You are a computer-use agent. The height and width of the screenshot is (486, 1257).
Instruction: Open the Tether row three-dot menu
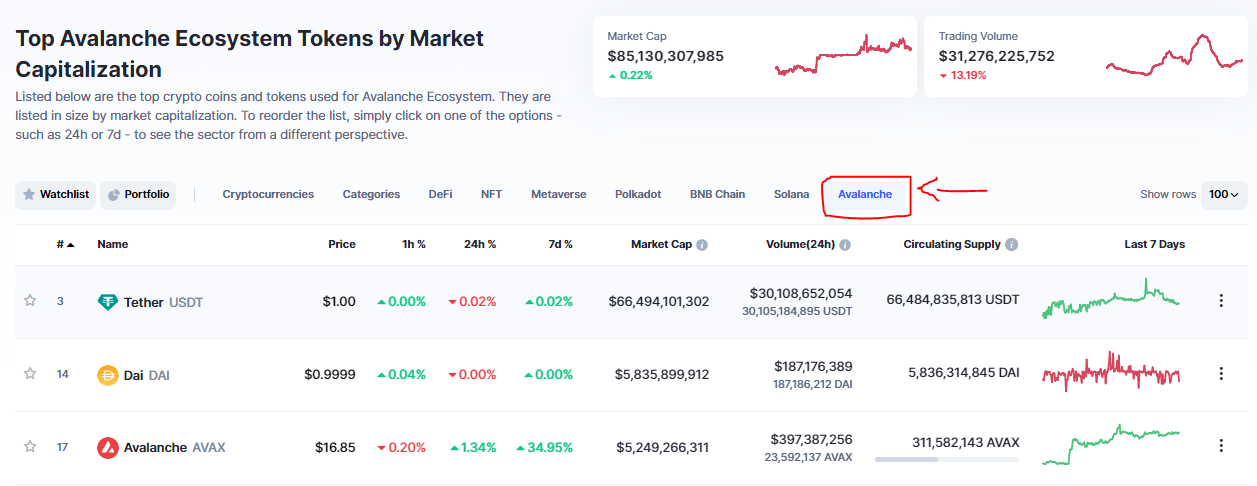point(1220,301)
